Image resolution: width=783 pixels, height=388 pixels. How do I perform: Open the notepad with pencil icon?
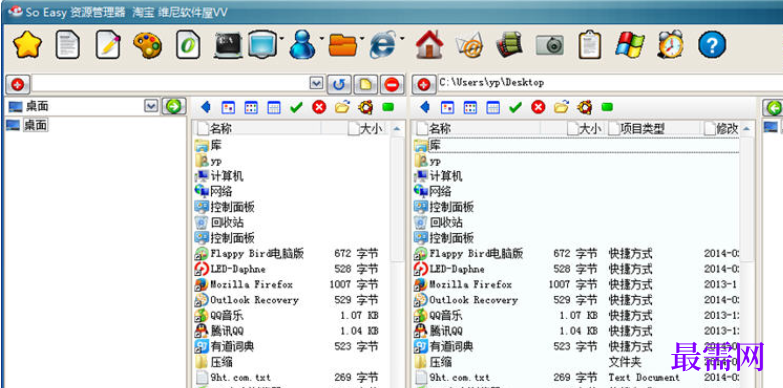(108, 45)
